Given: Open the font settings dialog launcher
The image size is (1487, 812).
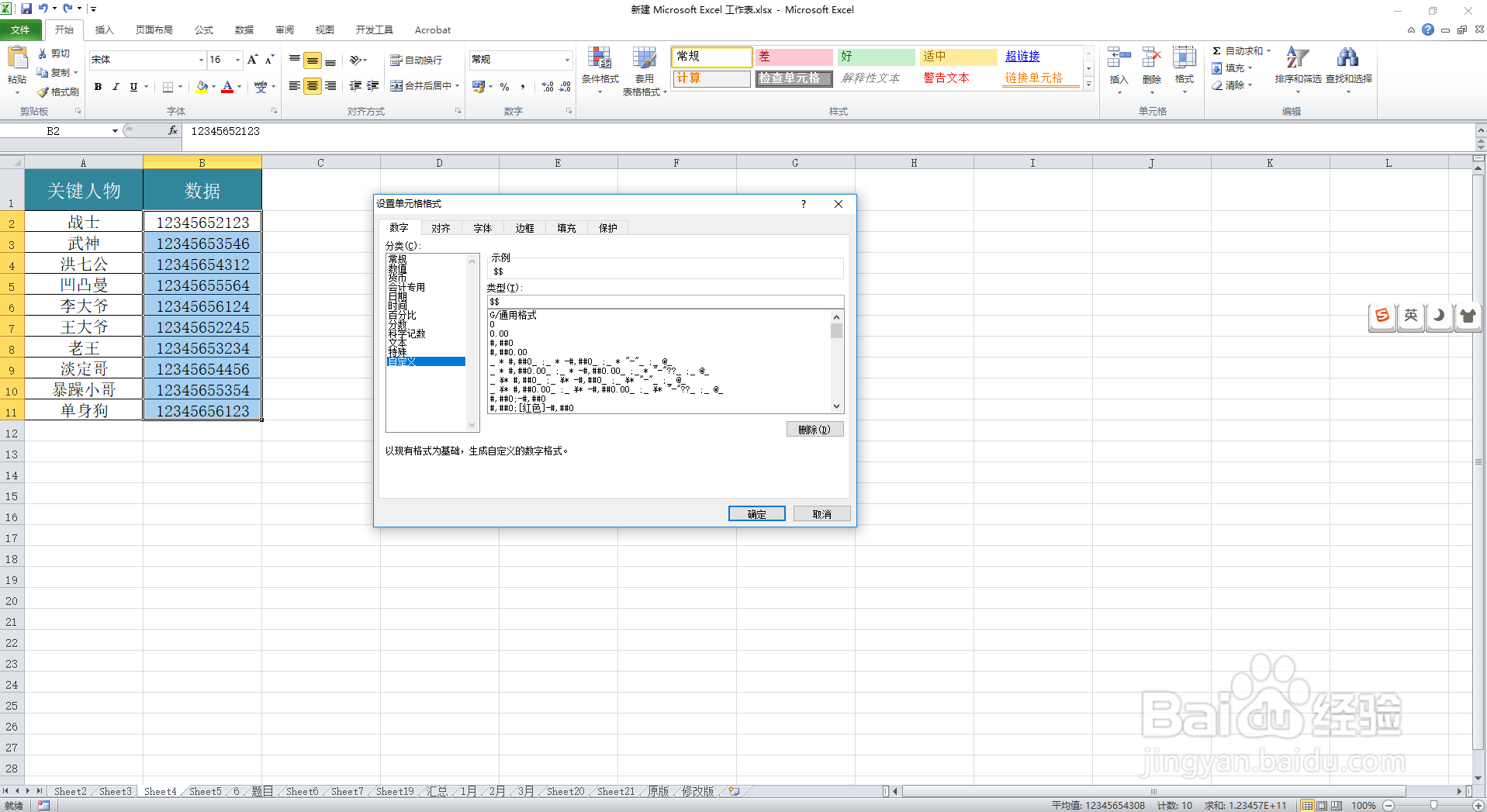Looking at the screenshot, I should click(x=274, y=112).
